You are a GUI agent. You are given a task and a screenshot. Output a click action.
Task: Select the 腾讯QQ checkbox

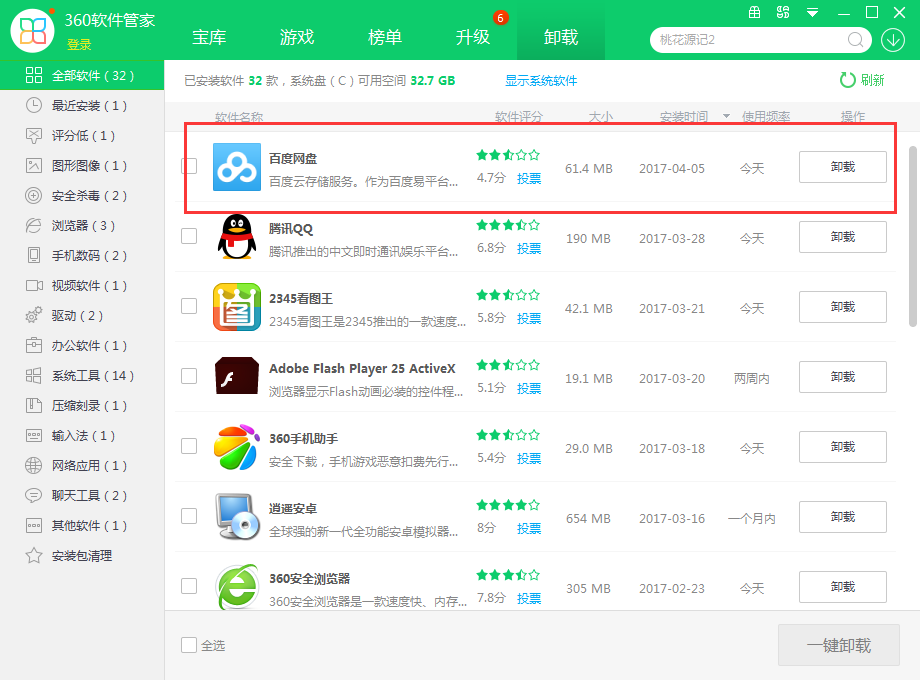coord(188,237)
